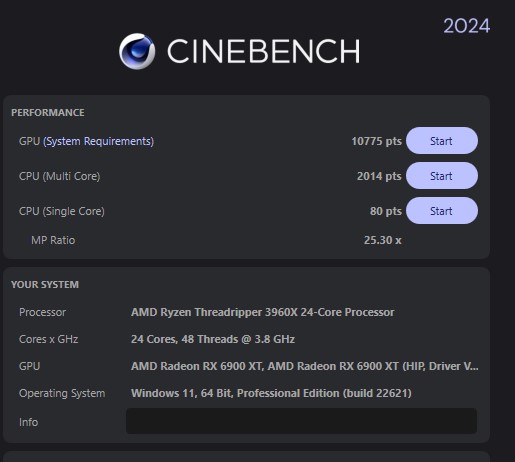Click the MP Ratio label
515x462 pixels.
53,240
